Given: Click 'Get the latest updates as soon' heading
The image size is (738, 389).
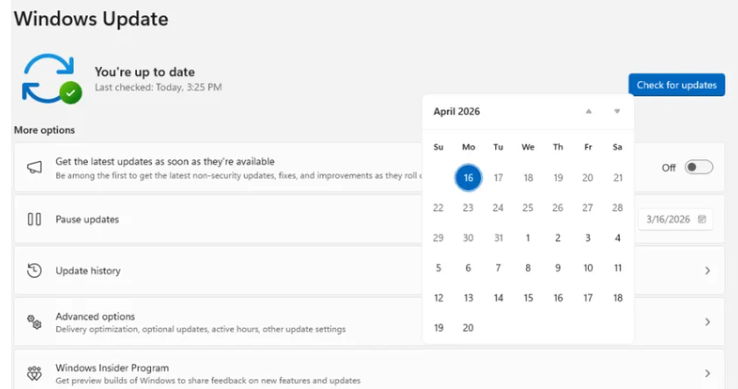Looking at the screenshot, I should click(165, 162).
